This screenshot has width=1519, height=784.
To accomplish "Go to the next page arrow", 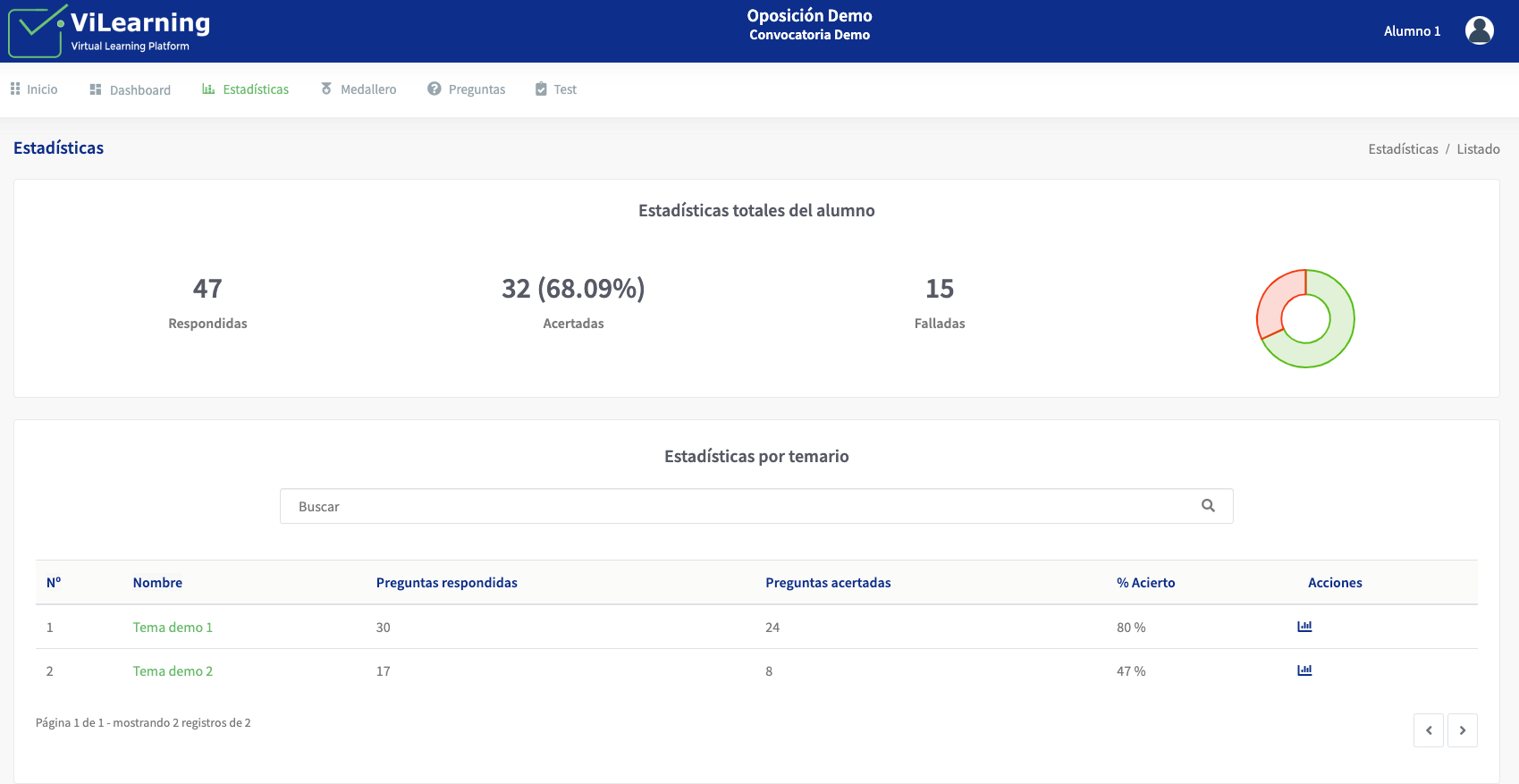I will pos(1462,730).
